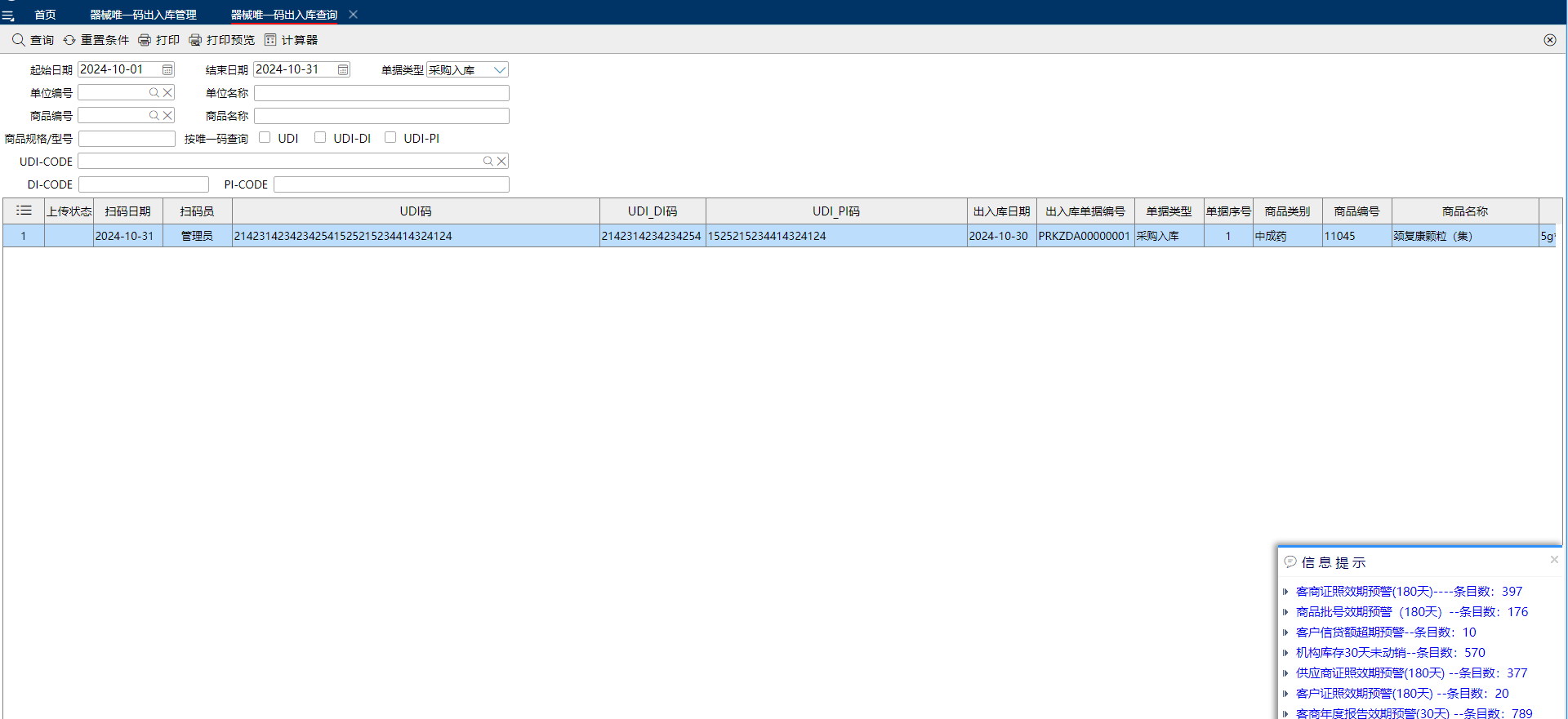Select cell 颈复康颗粒（集）in the grid
Screen dimensions: 1568x719
(1465, 236)
